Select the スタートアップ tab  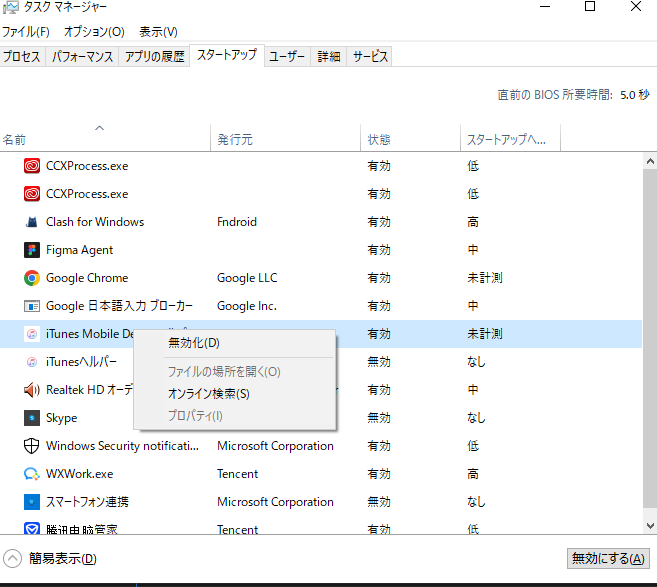pyautogui.click(x=227, y=55)
